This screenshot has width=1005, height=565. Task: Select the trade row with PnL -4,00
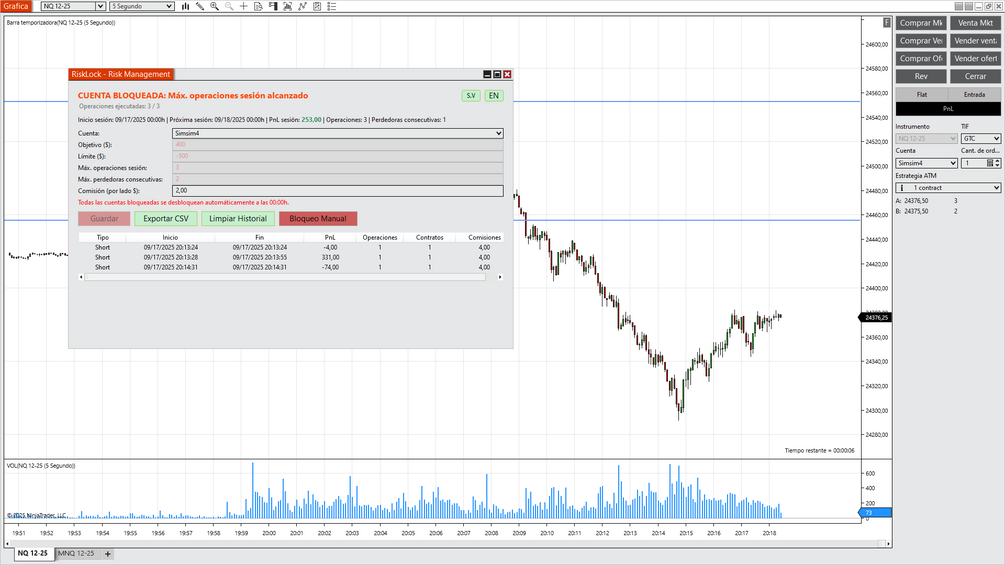tap(291, 247)
